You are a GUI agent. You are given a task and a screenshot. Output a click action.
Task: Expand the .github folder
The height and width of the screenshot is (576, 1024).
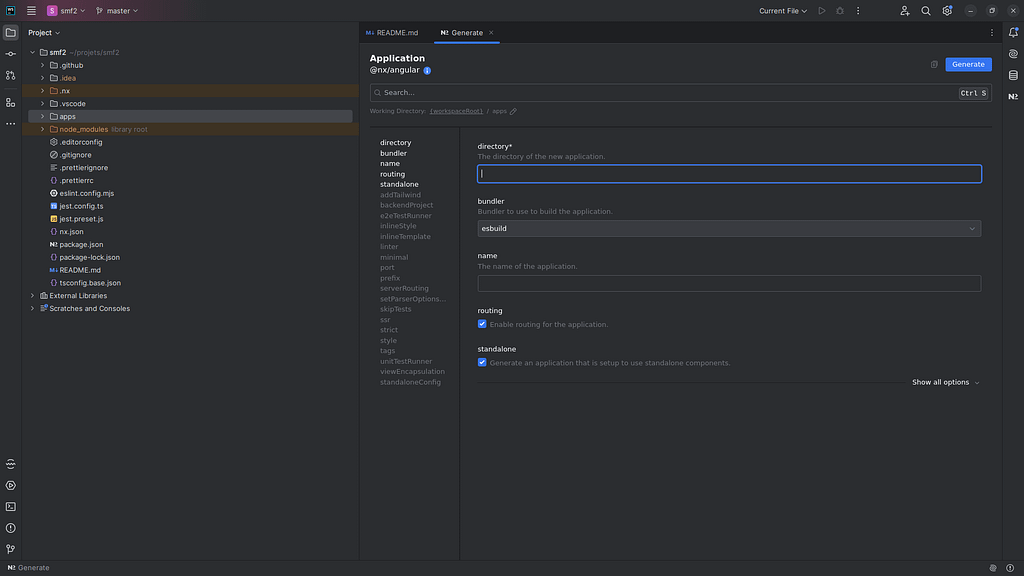point(42,65)
